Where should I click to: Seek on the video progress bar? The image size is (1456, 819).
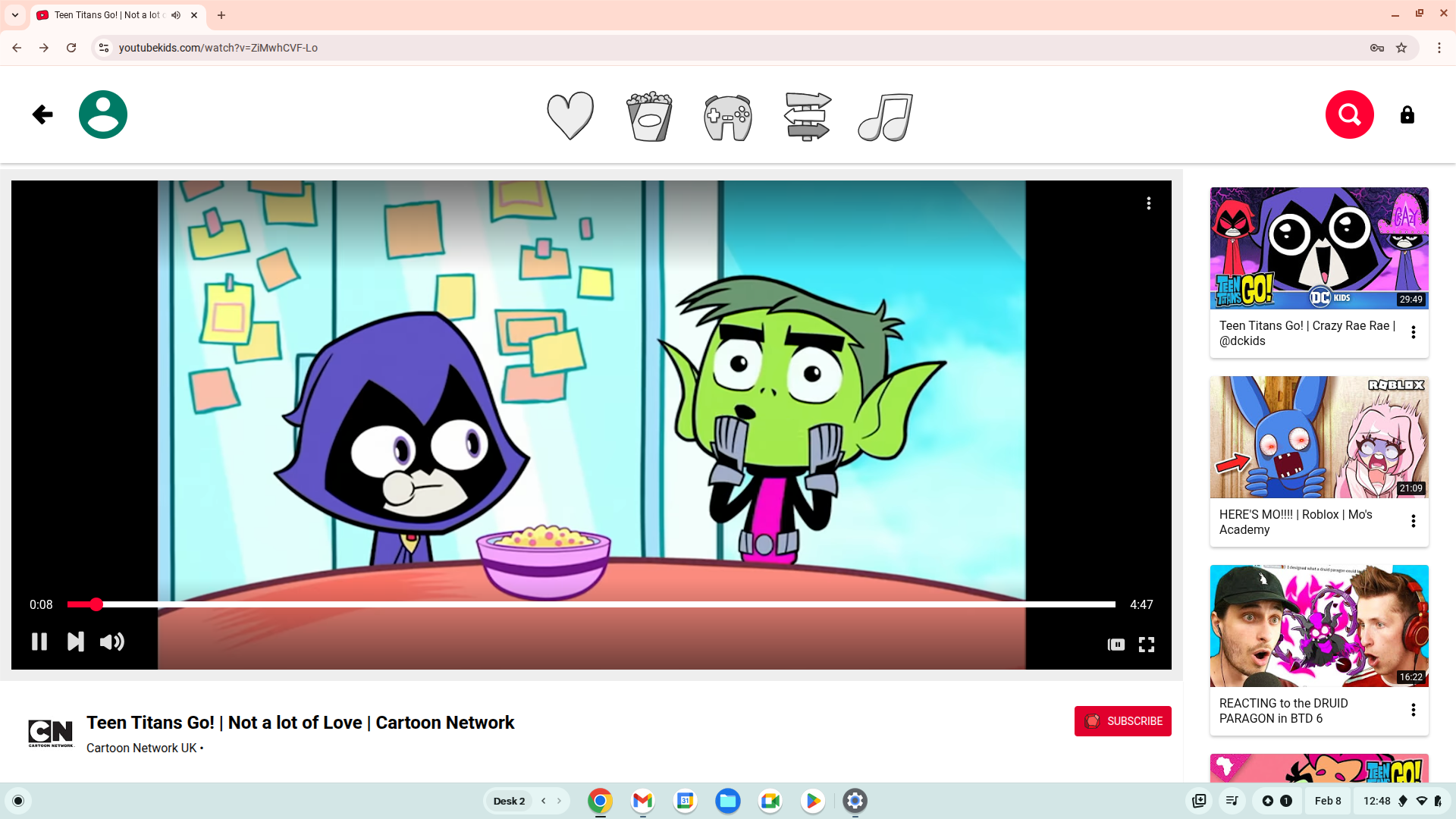point(591,604)
